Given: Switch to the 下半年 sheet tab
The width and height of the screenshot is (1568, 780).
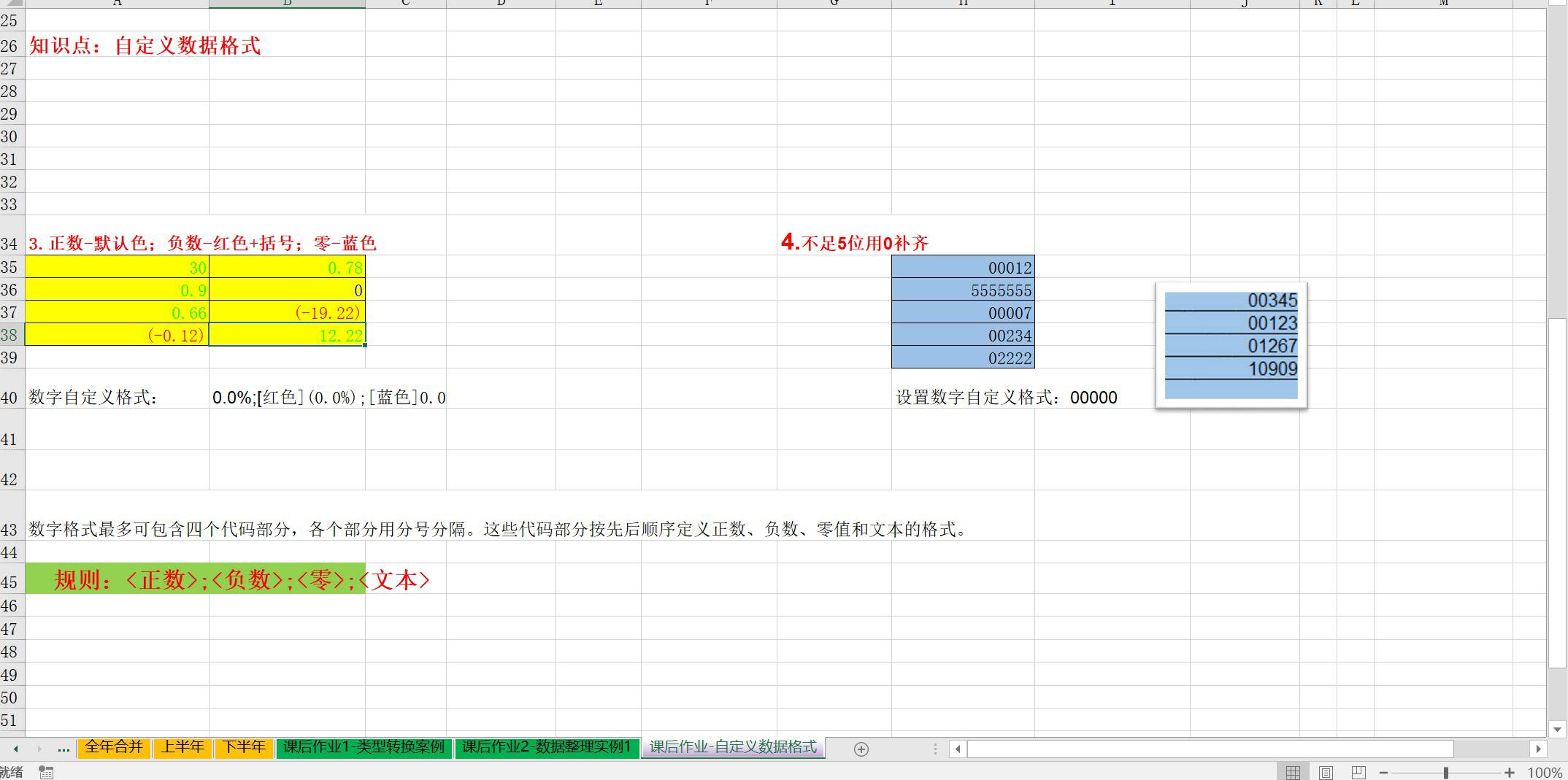Looking at the screenshot, I should [244, 747].
